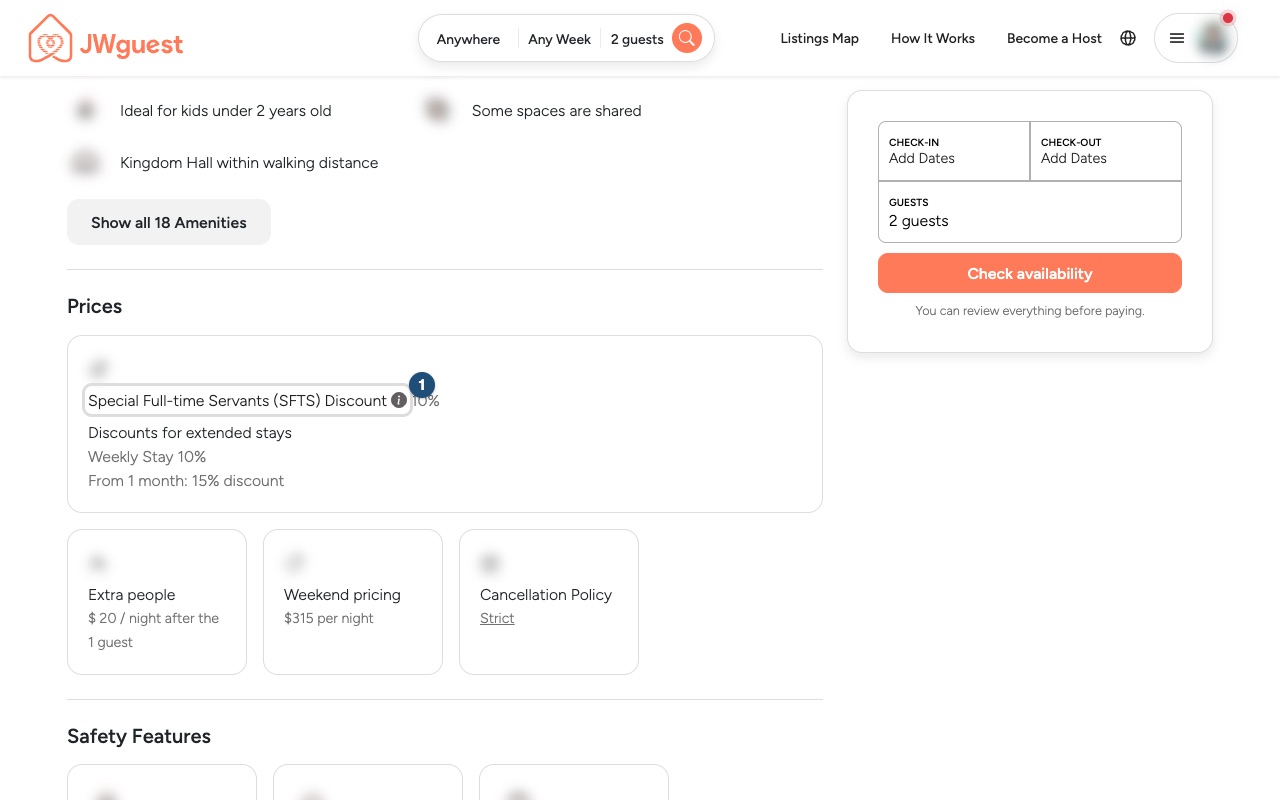This screenshot has width=1280, height=800.
Task: Open Become a Host page
Action: pos(1054,38)
